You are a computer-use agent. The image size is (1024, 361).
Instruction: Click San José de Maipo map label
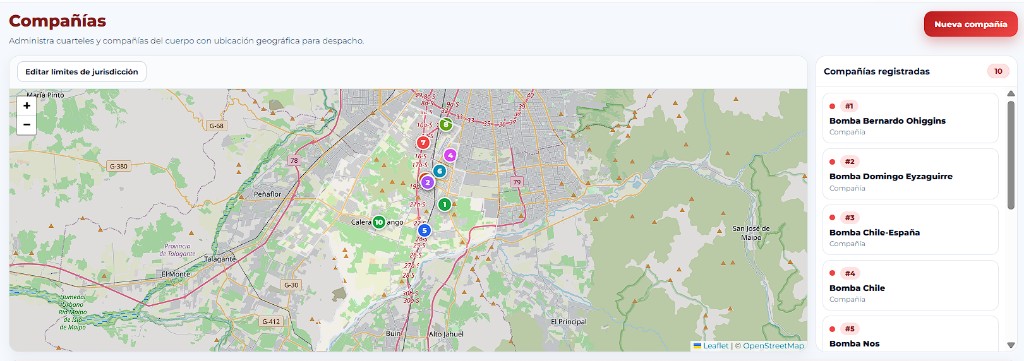pyautogui.click(x=751, y=232)
